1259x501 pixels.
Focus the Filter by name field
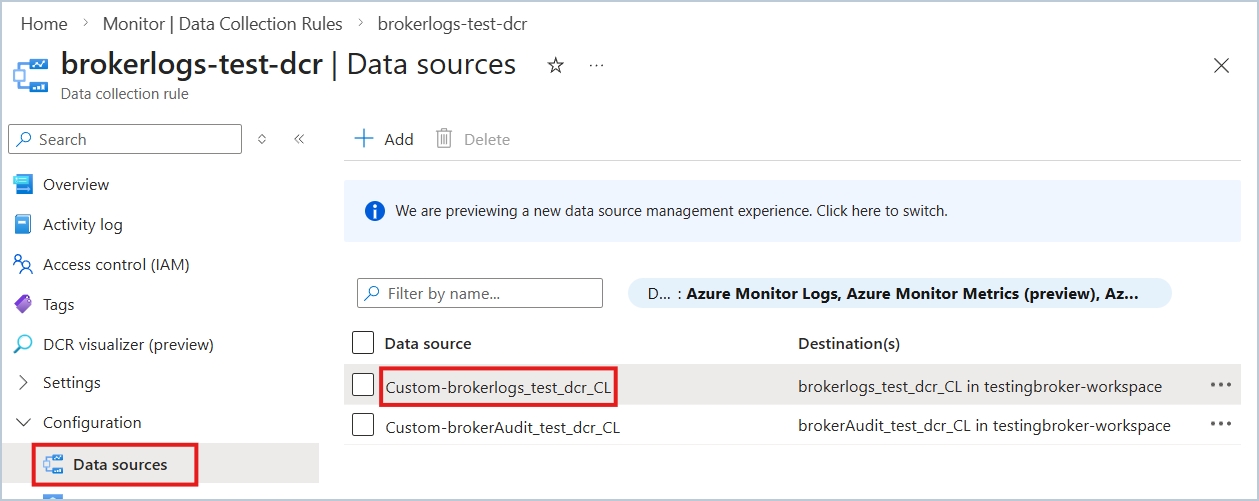pos(480,293)
